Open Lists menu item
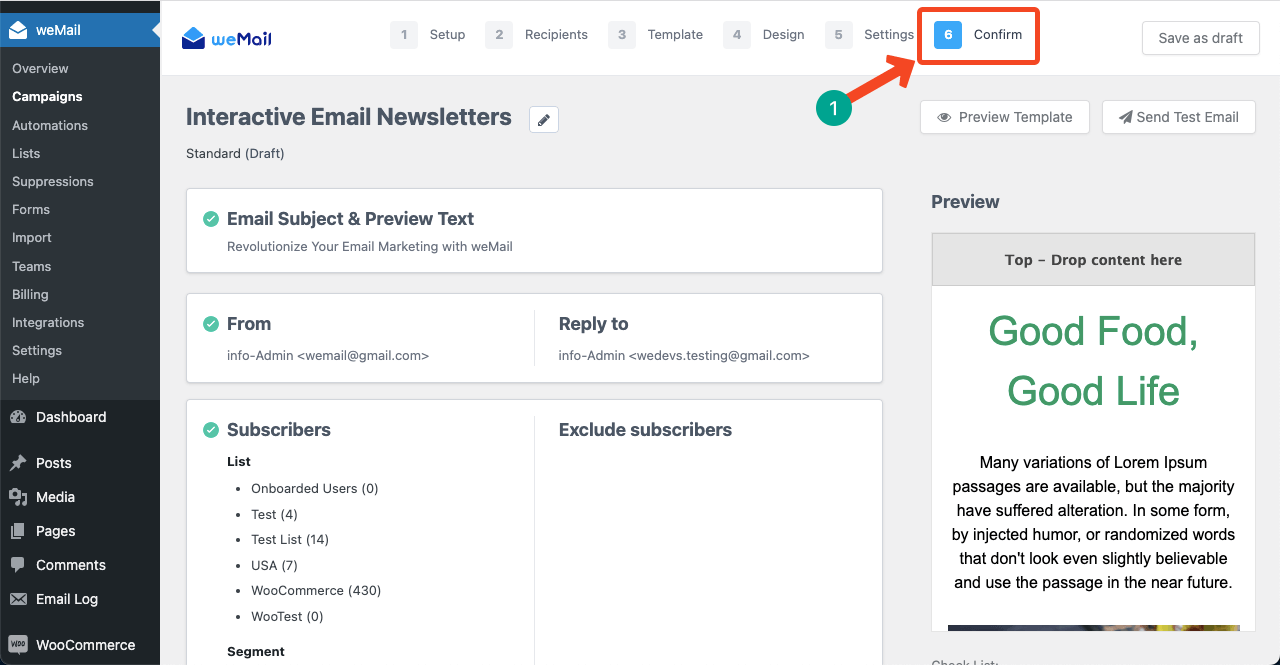This screenshot has width=1280, height=665. coord(26,153)
